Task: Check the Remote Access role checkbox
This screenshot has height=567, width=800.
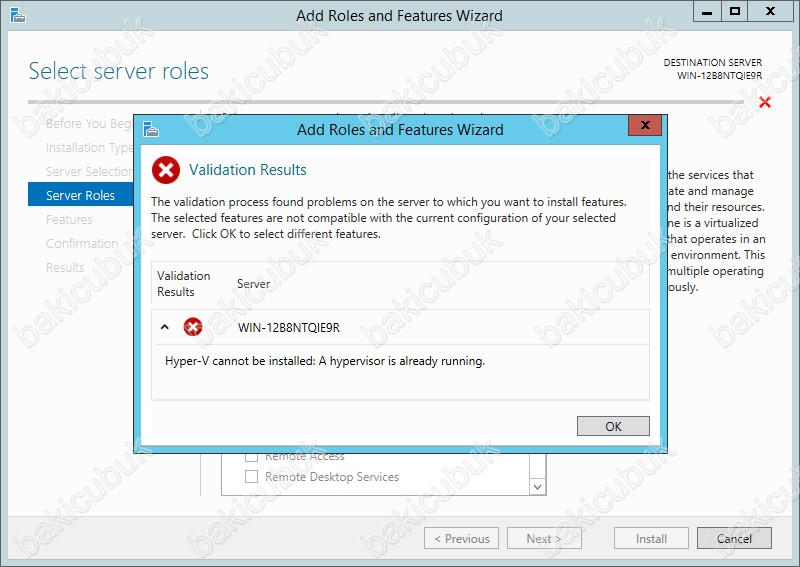Action: 251,457
